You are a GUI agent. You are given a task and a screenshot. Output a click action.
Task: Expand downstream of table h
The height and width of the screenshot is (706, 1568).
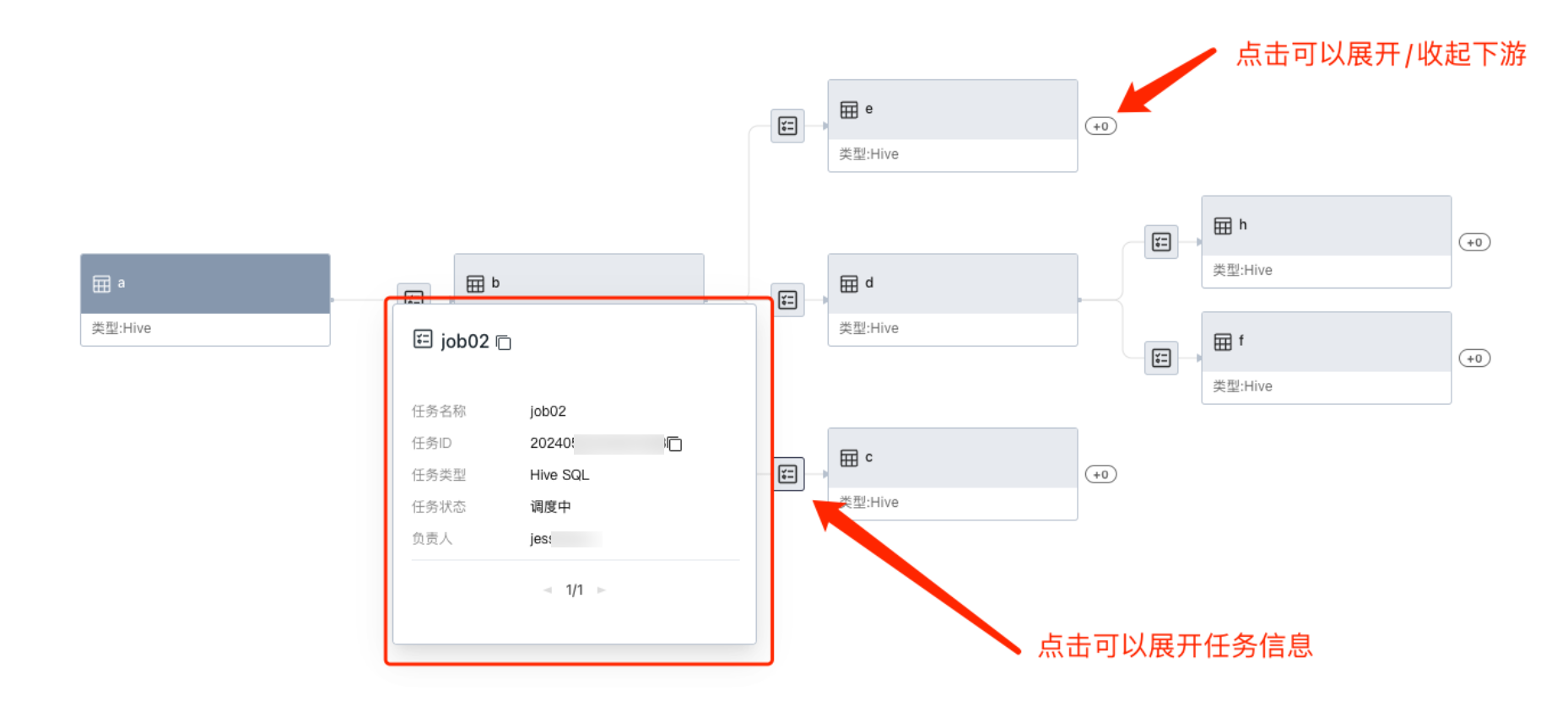1474,243
